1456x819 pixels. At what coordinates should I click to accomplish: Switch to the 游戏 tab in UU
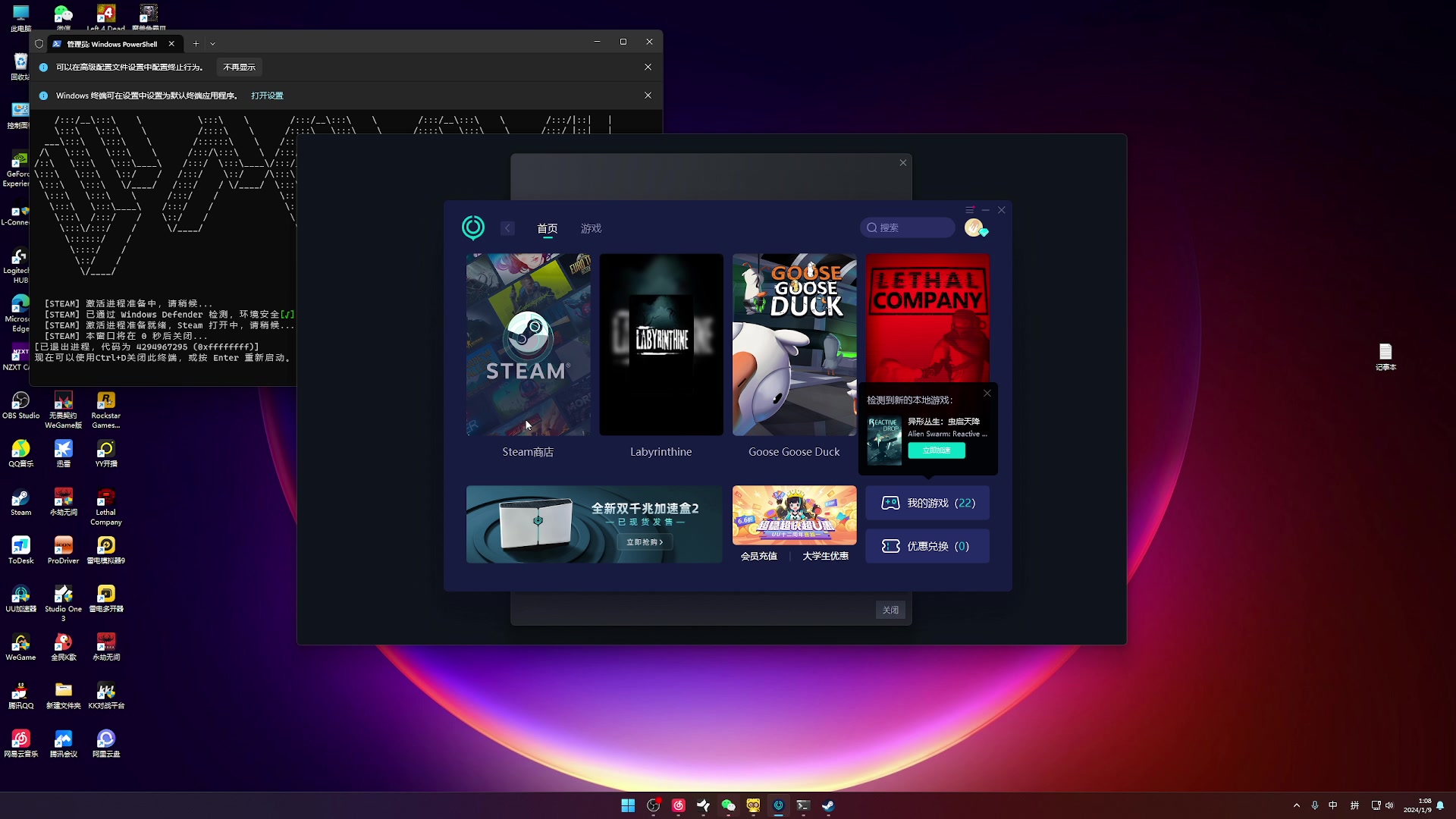point(591,228)
